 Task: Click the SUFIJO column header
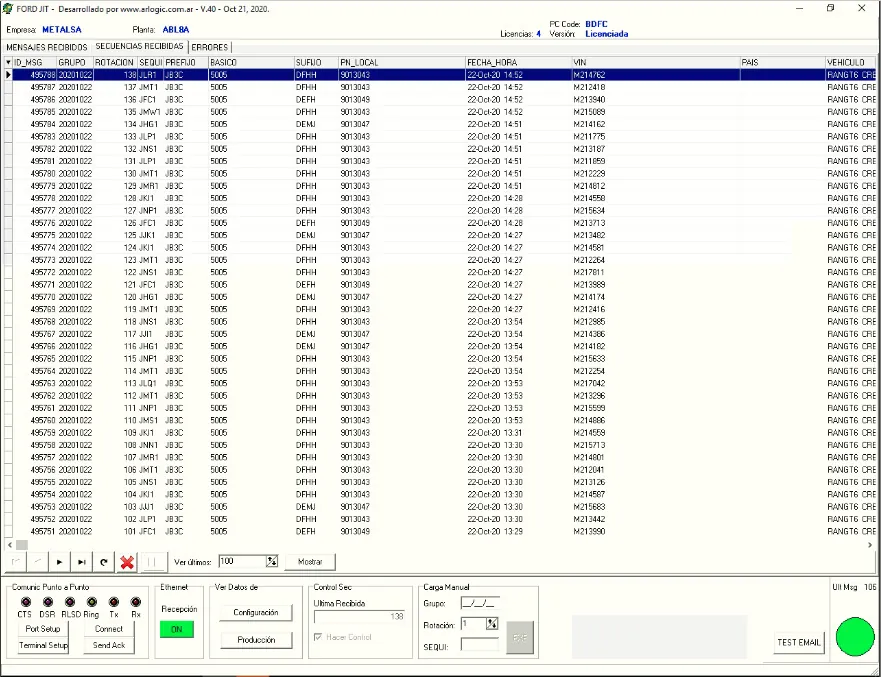point(316,62)
